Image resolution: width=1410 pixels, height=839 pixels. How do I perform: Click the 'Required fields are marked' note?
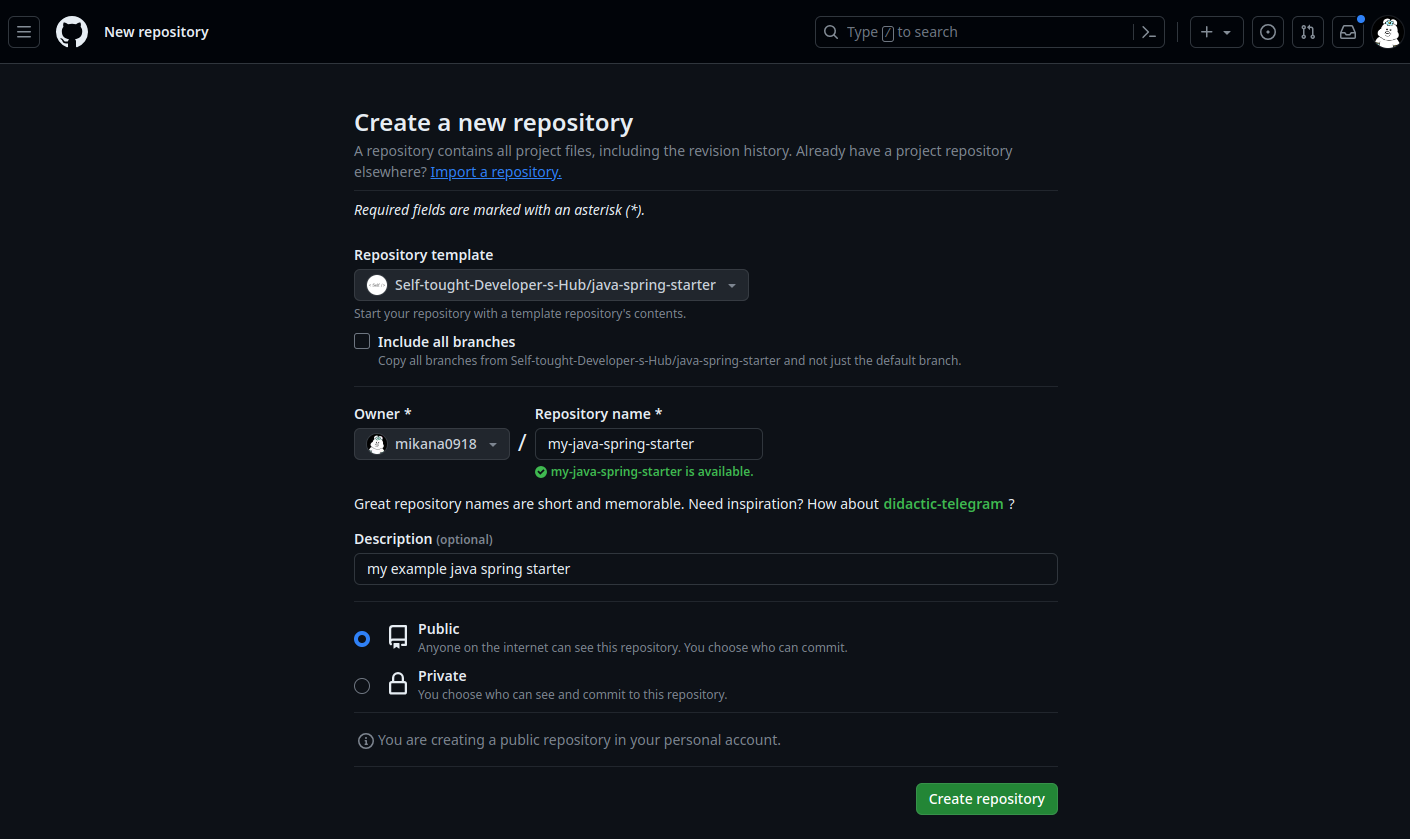pos(500,210)
